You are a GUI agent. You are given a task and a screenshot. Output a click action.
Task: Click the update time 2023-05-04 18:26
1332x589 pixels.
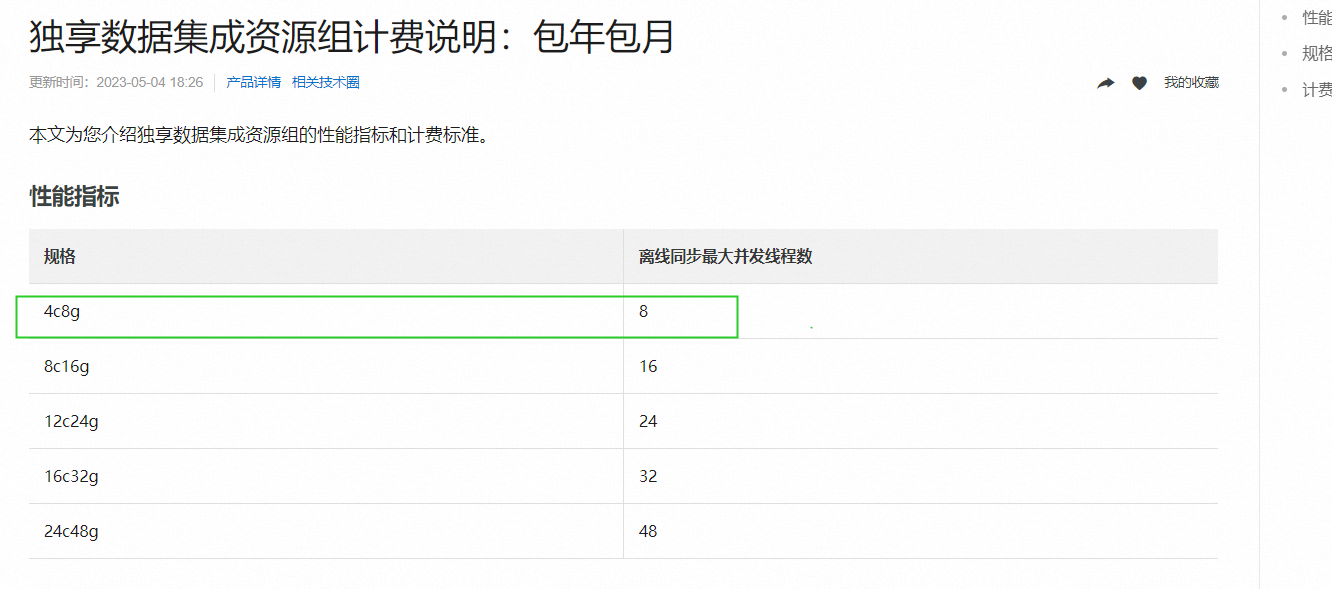pyautogui.click(x=149, y=82)
